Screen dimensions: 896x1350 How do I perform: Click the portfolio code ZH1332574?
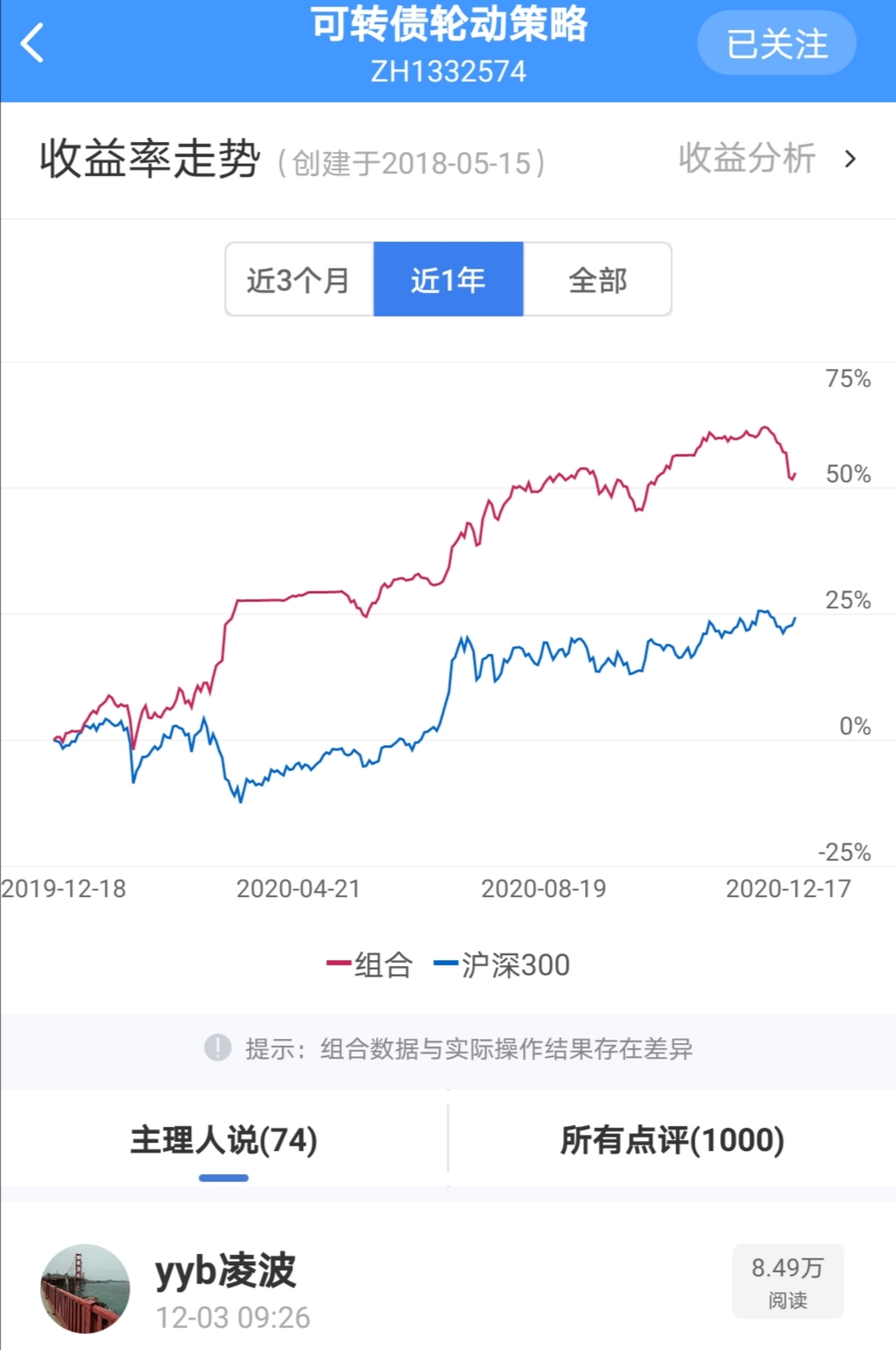[448, 71]
